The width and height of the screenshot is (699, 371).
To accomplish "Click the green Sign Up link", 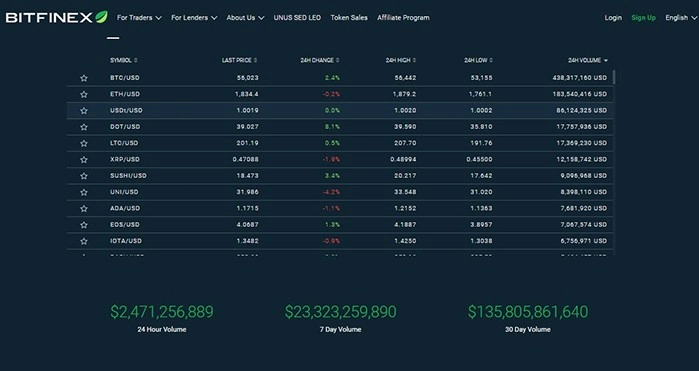I will 643,18.
